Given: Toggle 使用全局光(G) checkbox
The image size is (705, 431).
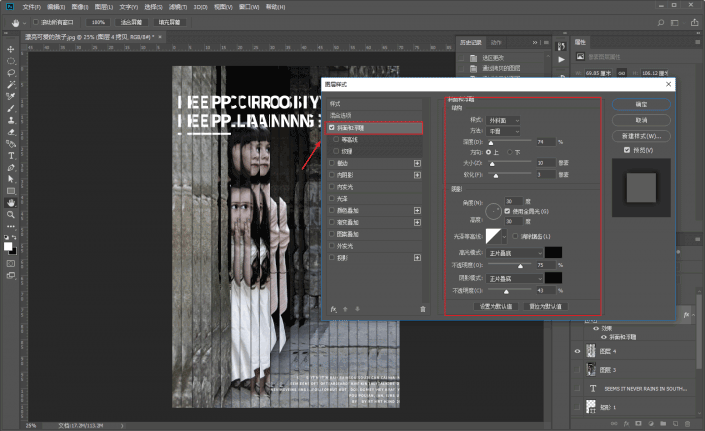Looking at the screenshot, I should [x=507, y=211].
